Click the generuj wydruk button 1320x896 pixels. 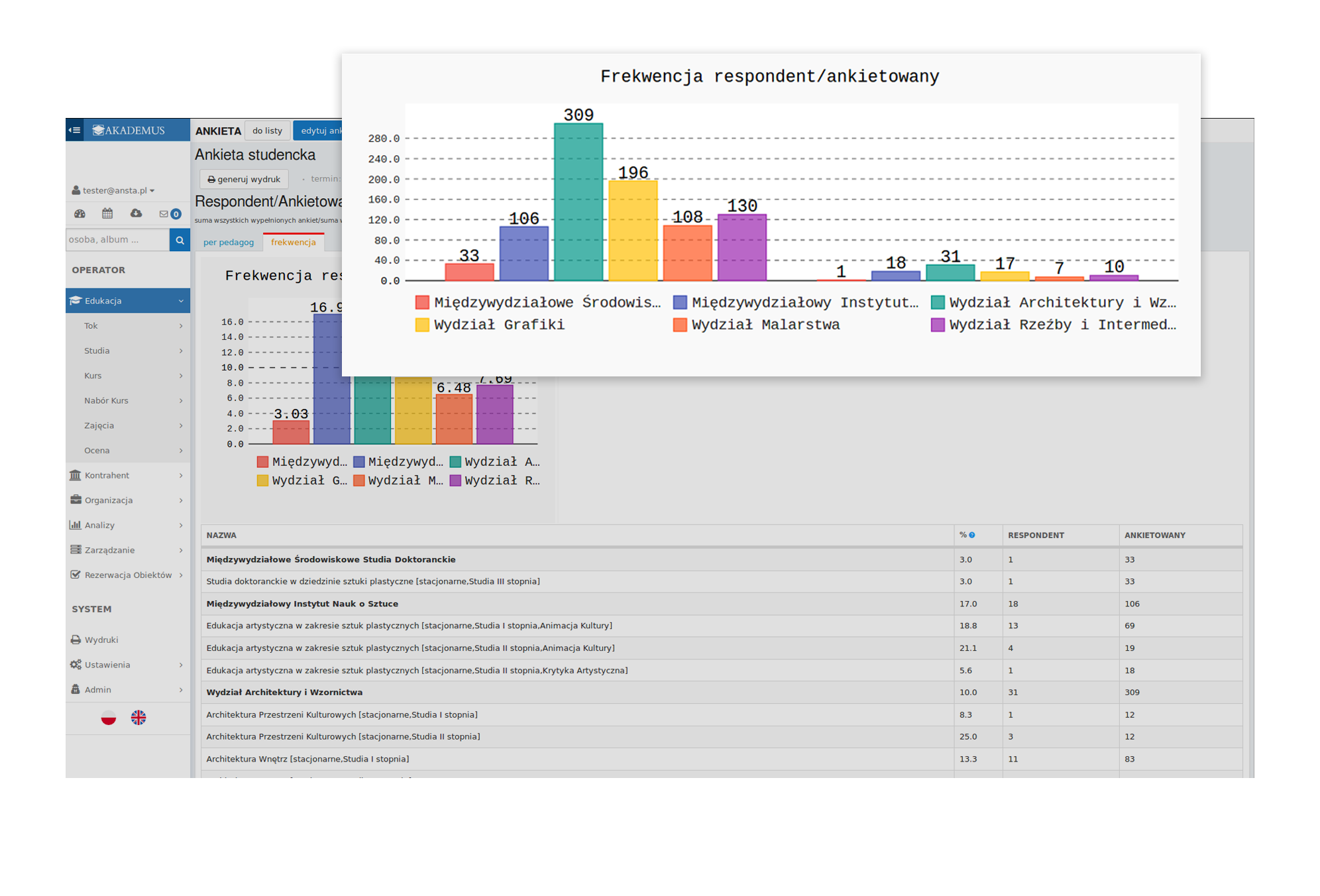pos(244,179)
